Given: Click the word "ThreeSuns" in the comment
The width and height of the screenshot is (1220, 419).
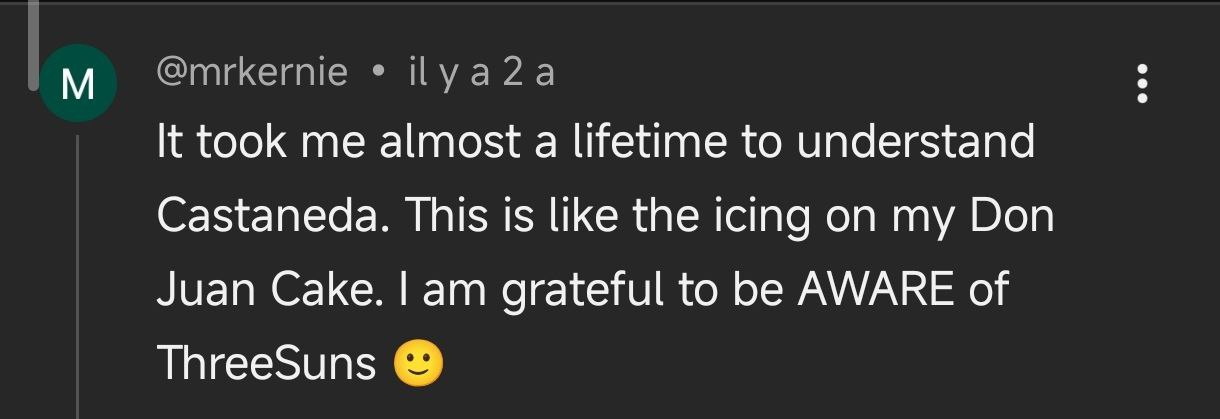Looking at the screenshot, I should click(265, 364).
